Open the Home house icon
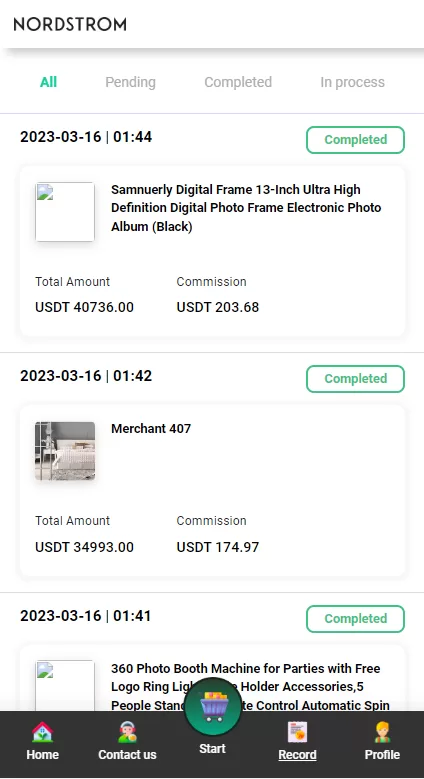This screenshot has height=779, width=424. click(42, 732)
